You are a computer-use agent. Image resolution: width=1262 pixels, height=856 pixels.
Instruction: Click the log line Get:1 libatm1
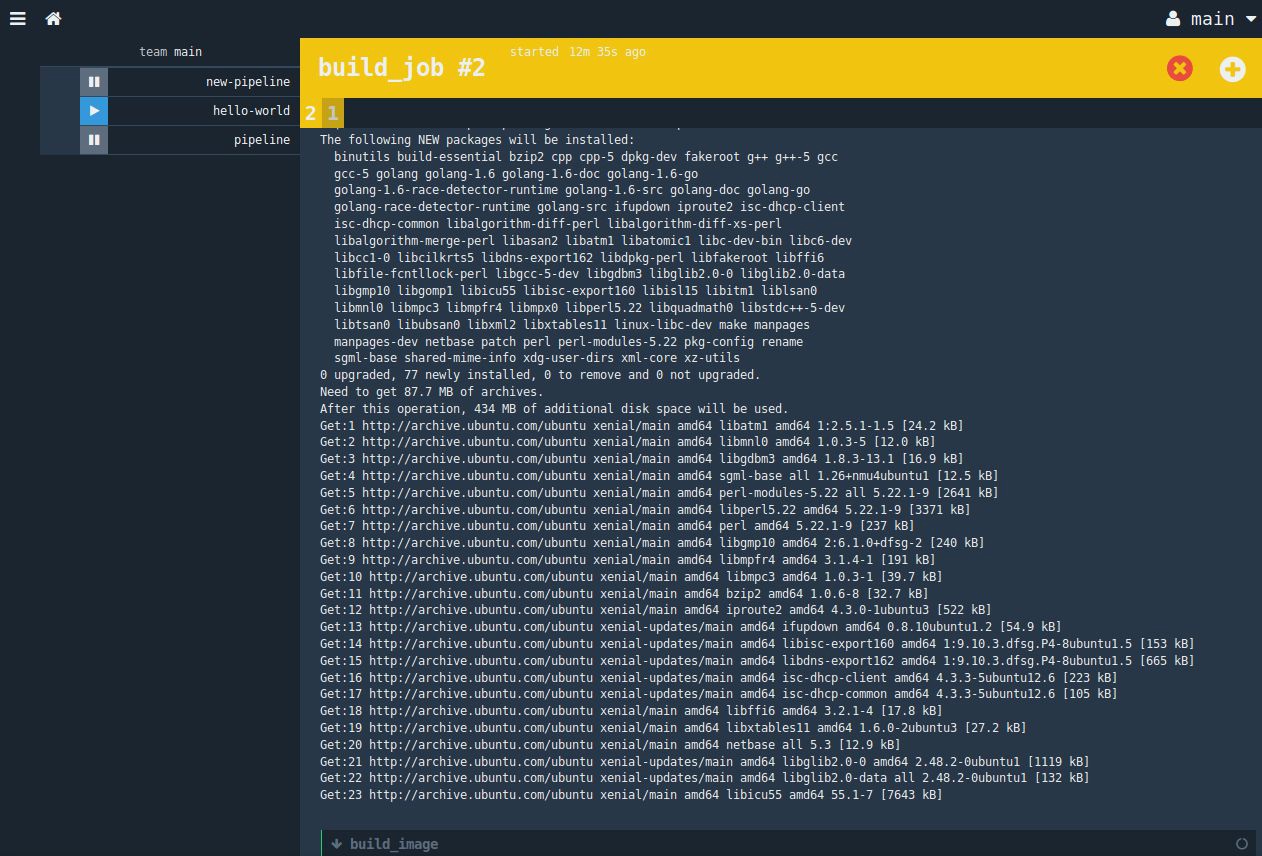click(x=642, y=425)
